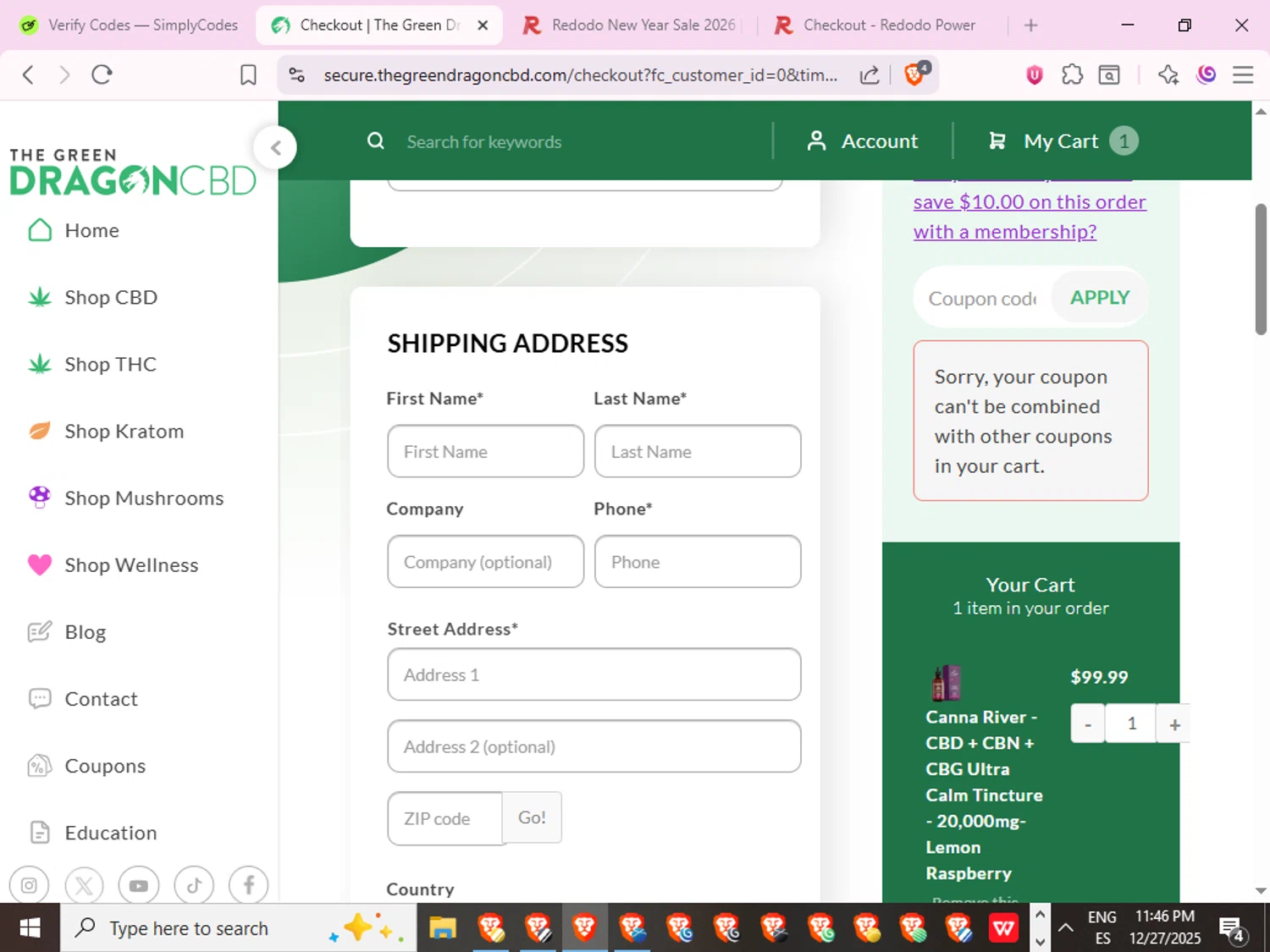The height and width of the screenshot is (952, 1270).
Task: Focus the First Name field
Action: [x=486, y=451]
